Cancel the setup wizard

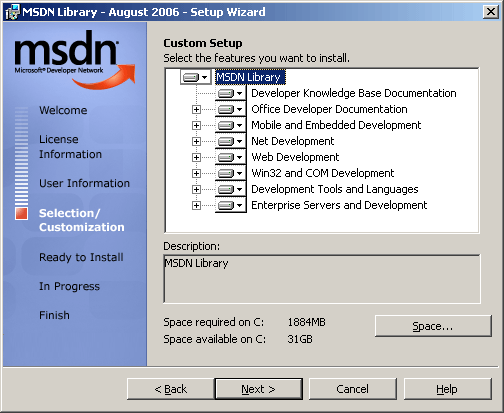353,389
